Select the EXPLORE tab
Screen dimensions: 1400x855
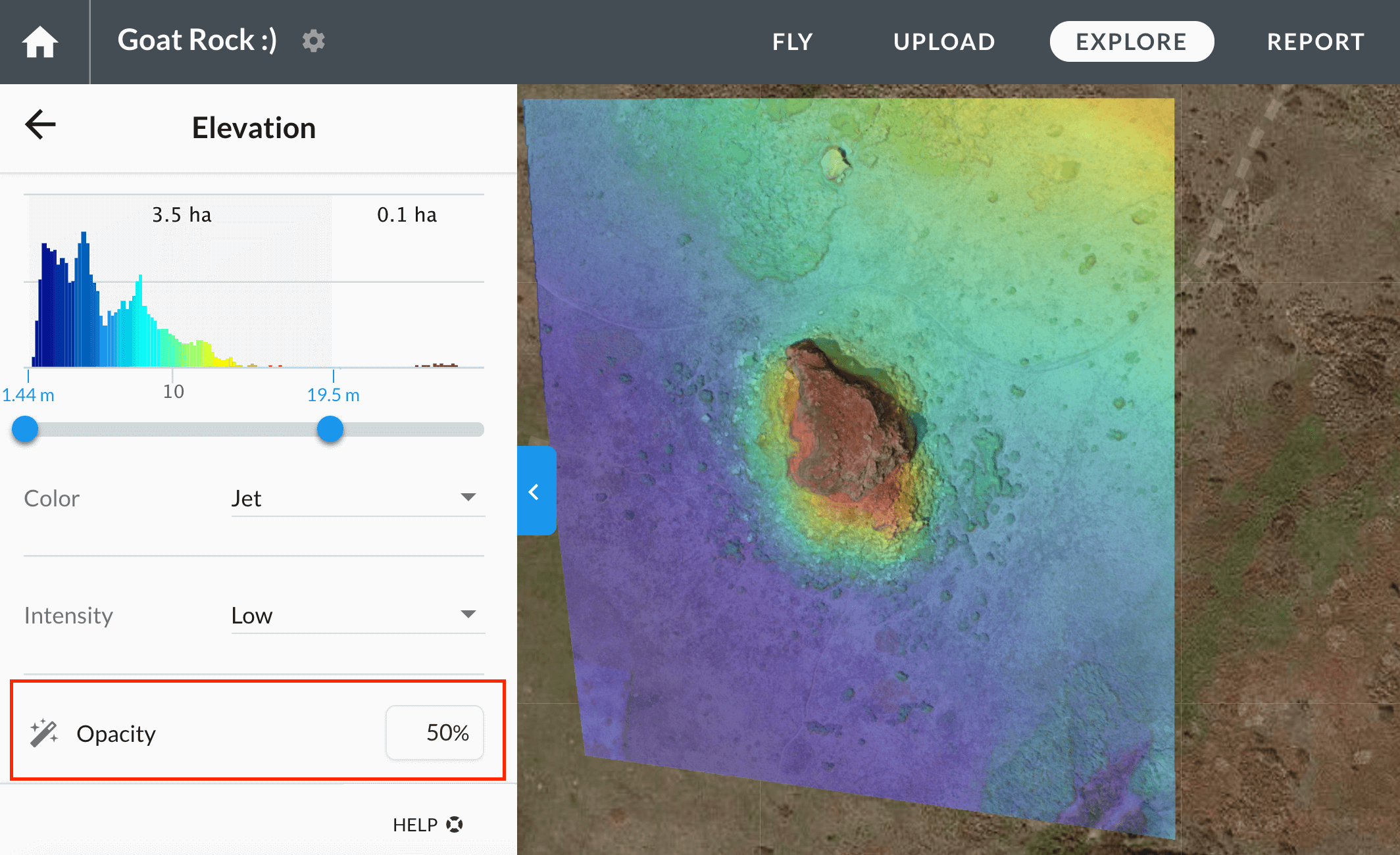[1132, 41]
